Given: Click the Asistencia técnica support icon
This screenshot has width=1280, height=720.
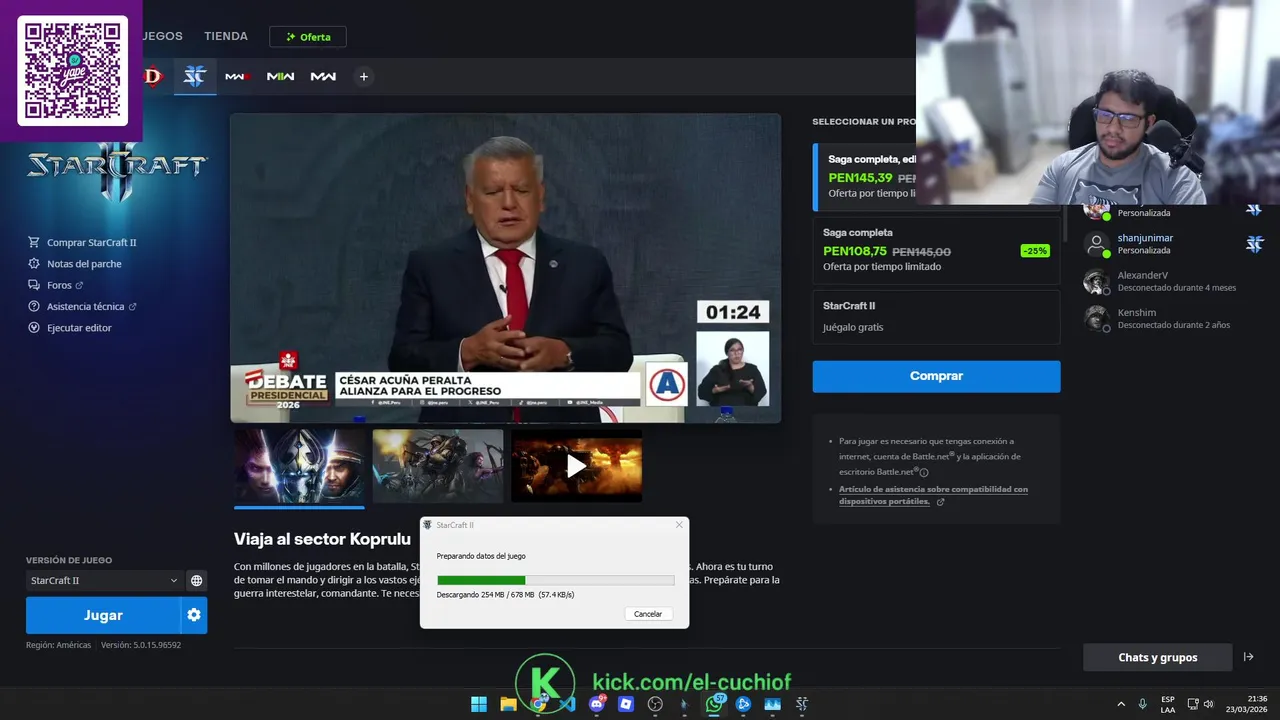Looking at the screenshot, I should [x=34, y=306].
